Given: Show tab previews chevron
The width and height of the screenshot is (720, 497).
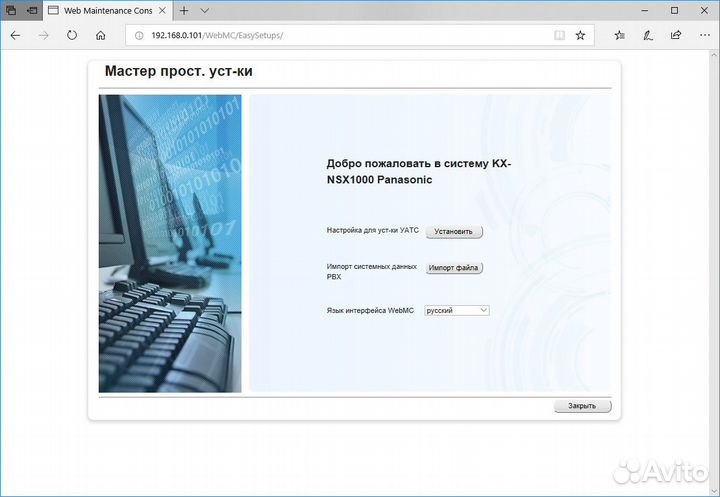Looking at the screenshot, I should [205, 11].
